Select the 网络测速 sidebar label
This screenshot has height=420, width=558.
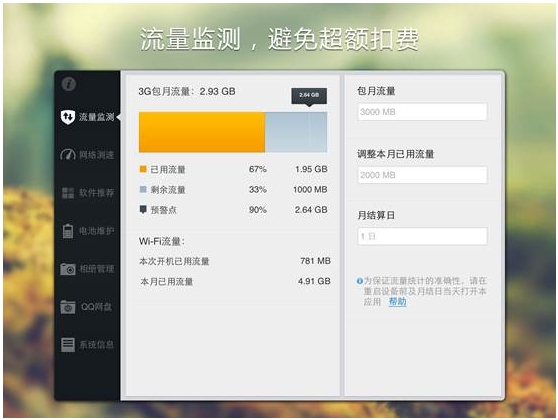pyautogui.click(x=96, y=155)
